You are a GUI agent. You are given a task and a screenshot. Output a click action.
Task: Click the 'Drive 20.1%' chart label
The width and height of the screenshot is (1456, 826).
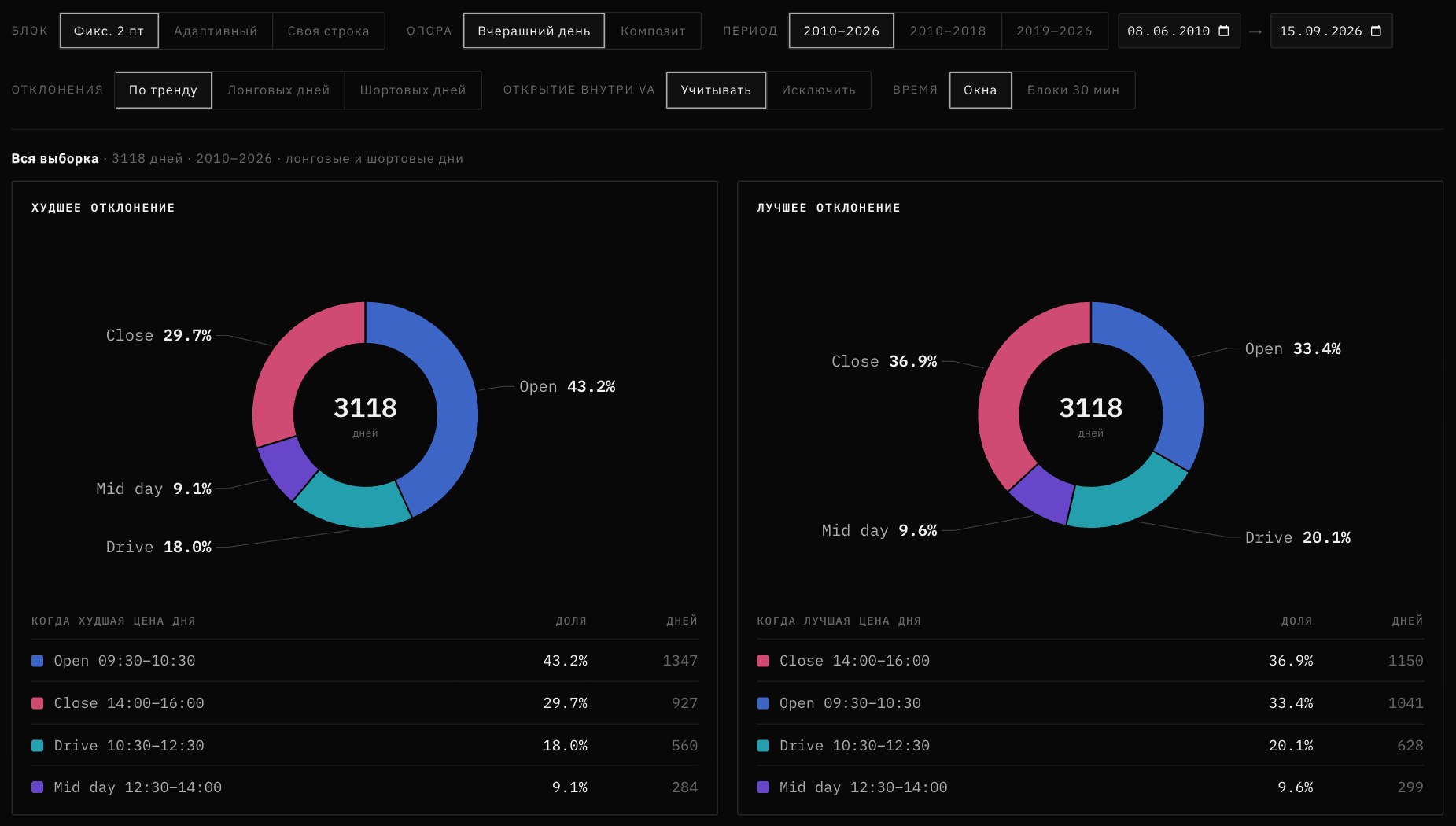click(x=1298, y=537)
